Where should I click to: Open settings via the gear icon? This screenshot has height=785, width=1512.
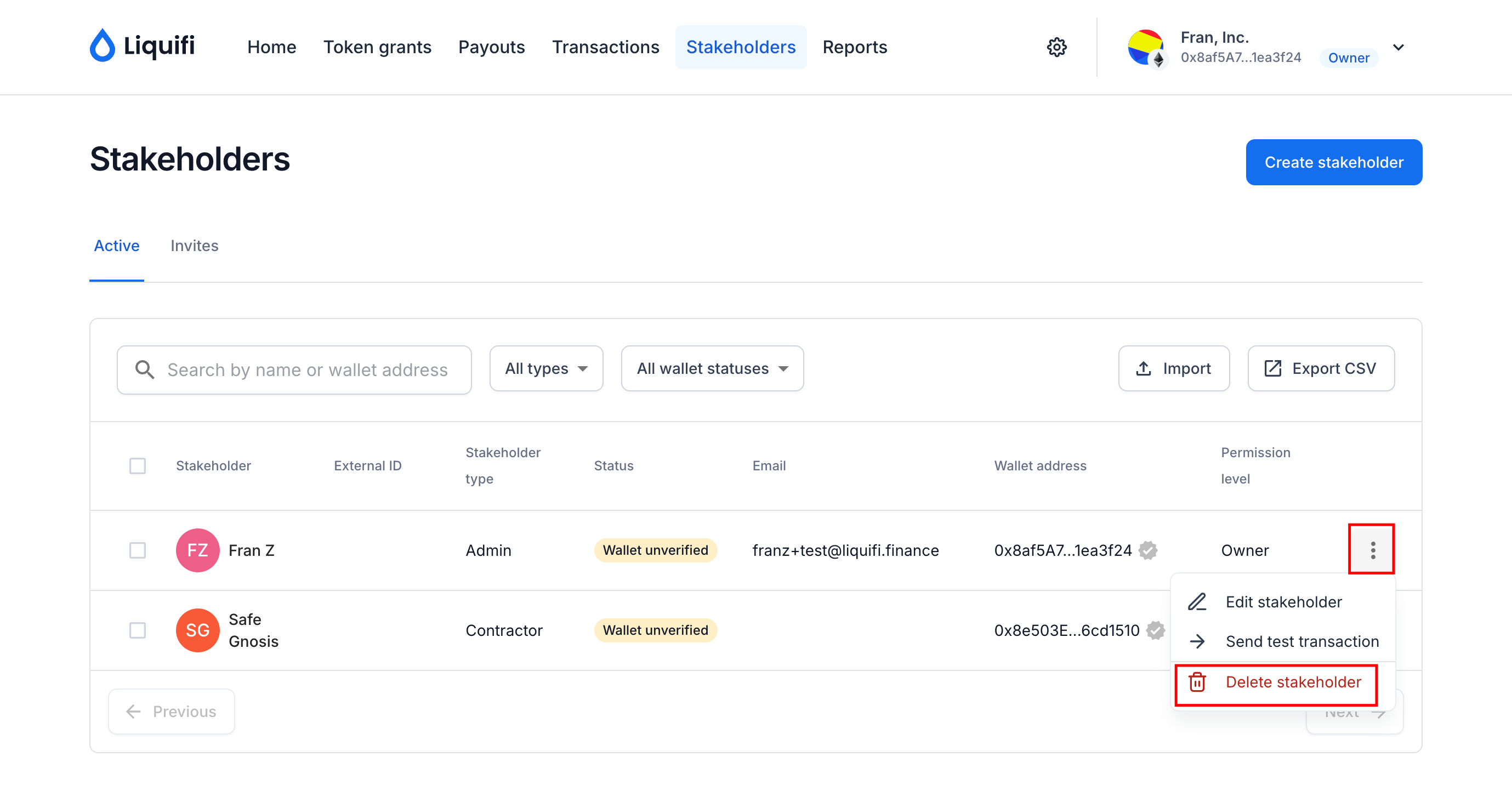[1056, 47]
